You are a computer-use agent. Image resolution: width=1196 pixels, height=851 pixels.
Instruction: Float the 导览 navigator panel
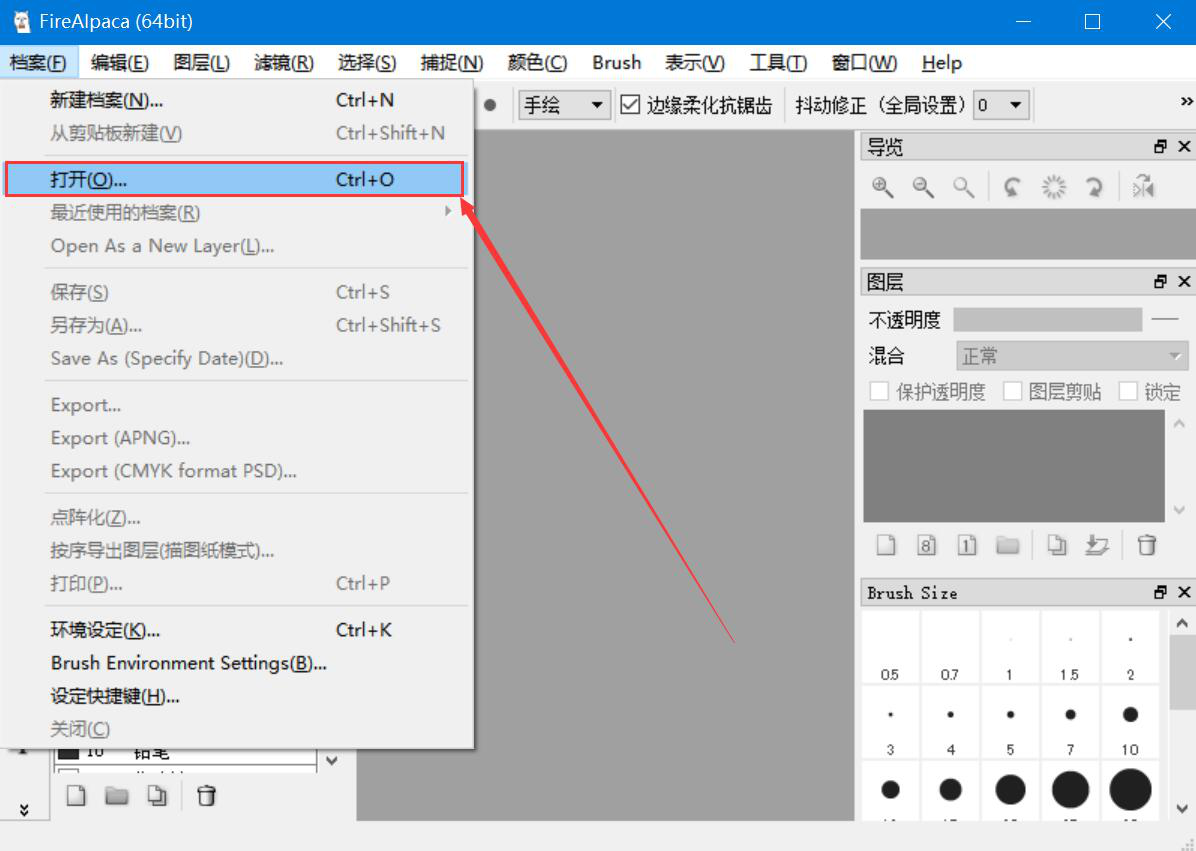[1160, 146]
